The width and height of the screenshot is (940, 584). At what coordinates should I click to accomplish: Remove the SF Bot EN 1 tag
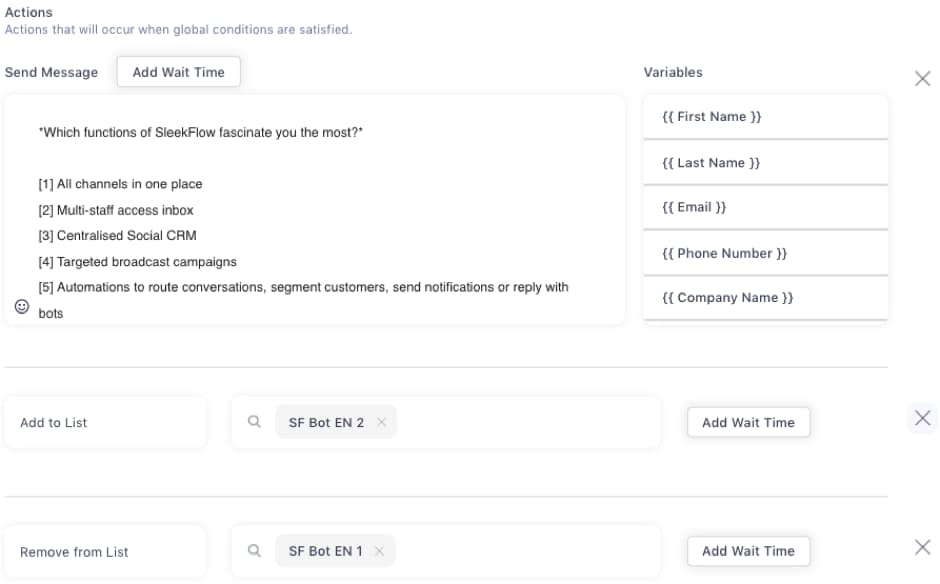click(378, 551)
